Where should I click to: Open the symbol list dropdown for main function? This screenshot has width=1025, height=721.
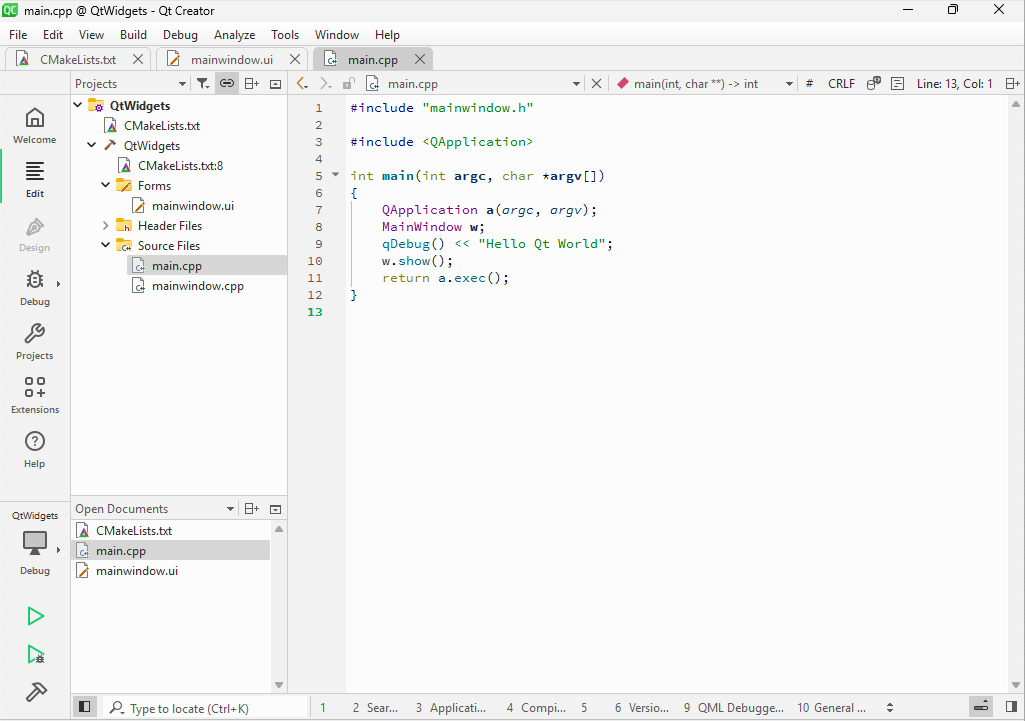[705, 84]
